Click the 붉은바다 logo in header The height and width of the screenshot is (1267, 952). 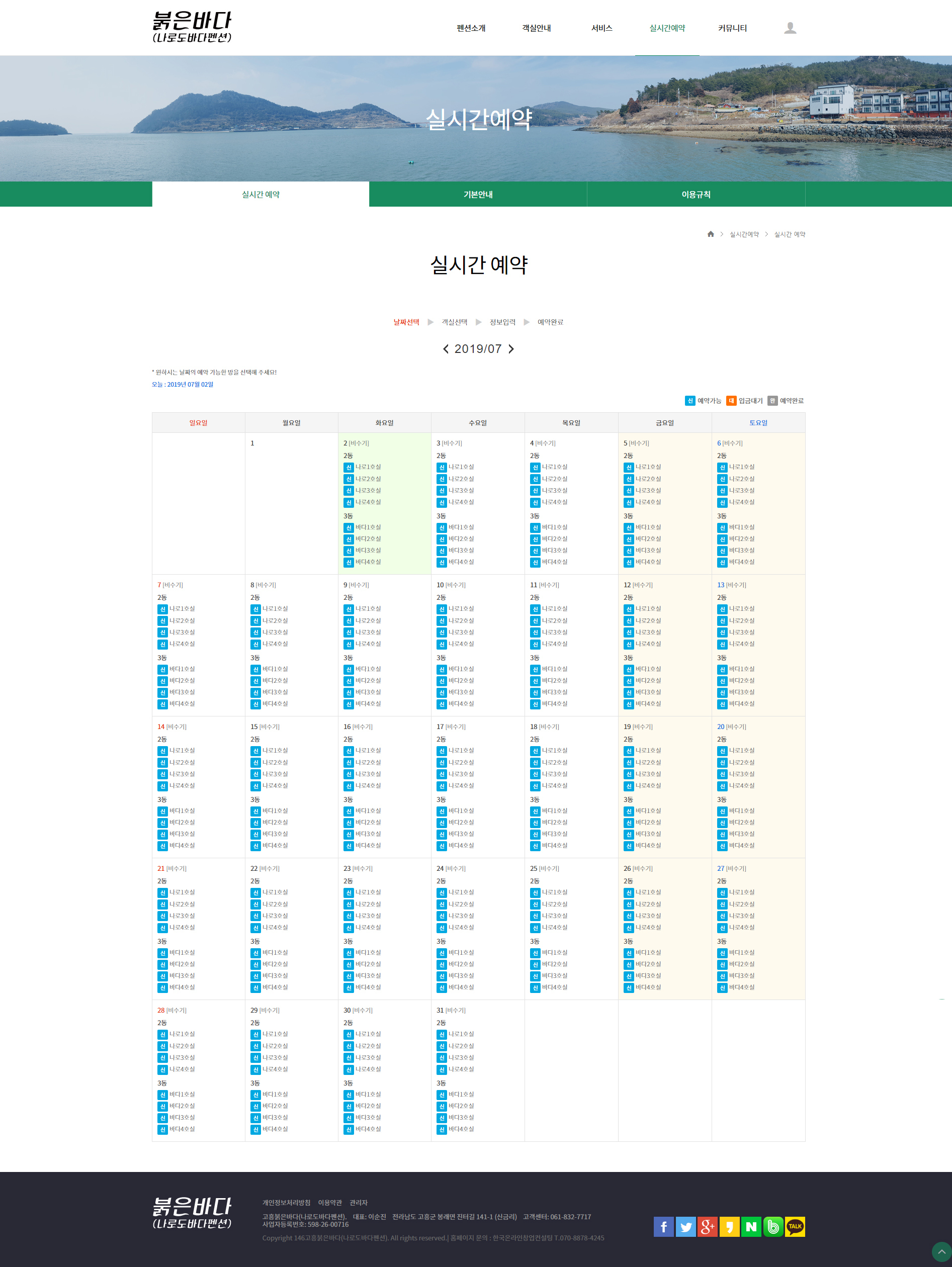pyautogui.click(x=192, y=27)
